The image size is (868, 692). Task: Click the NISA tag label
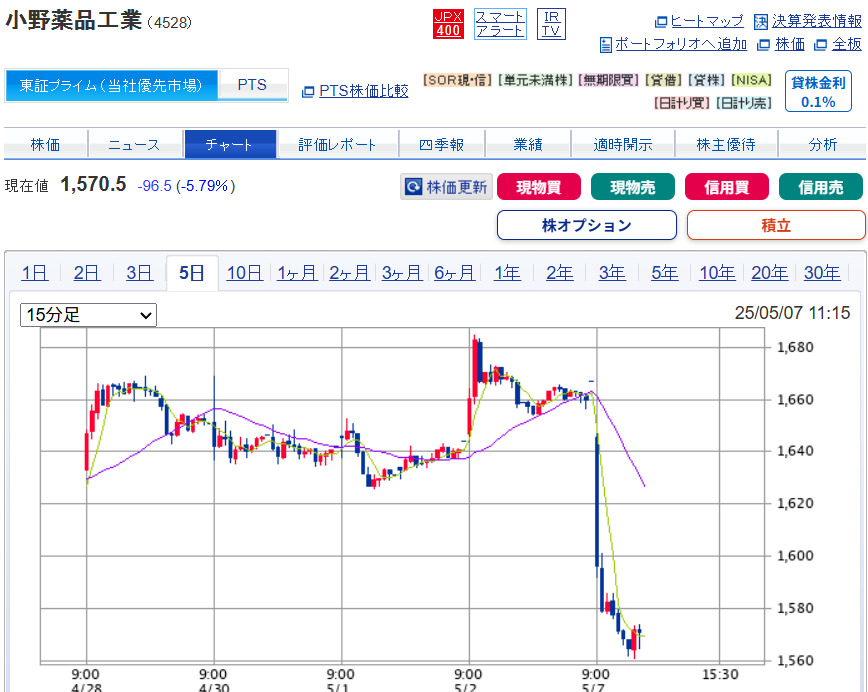[x=752, y=80]
